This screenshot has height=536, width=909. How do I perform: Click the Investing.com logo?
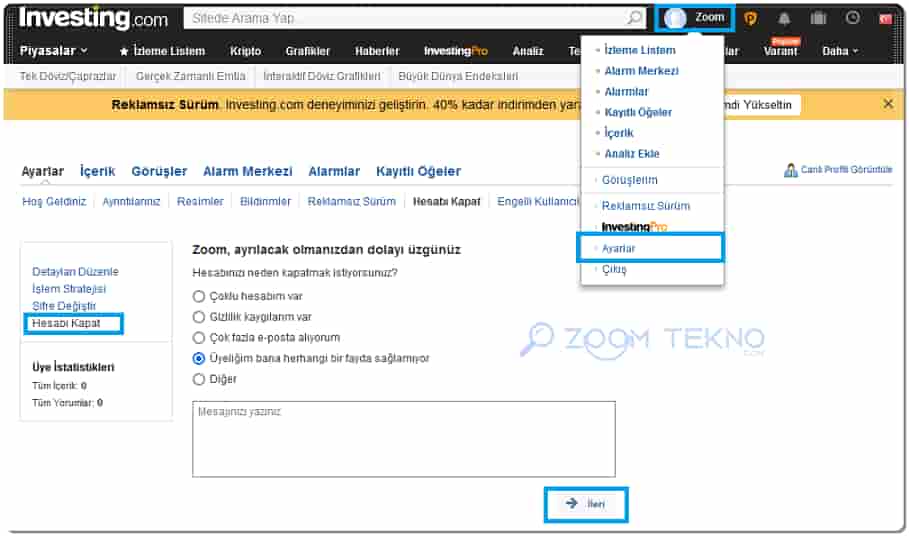(x=93, y=19)
